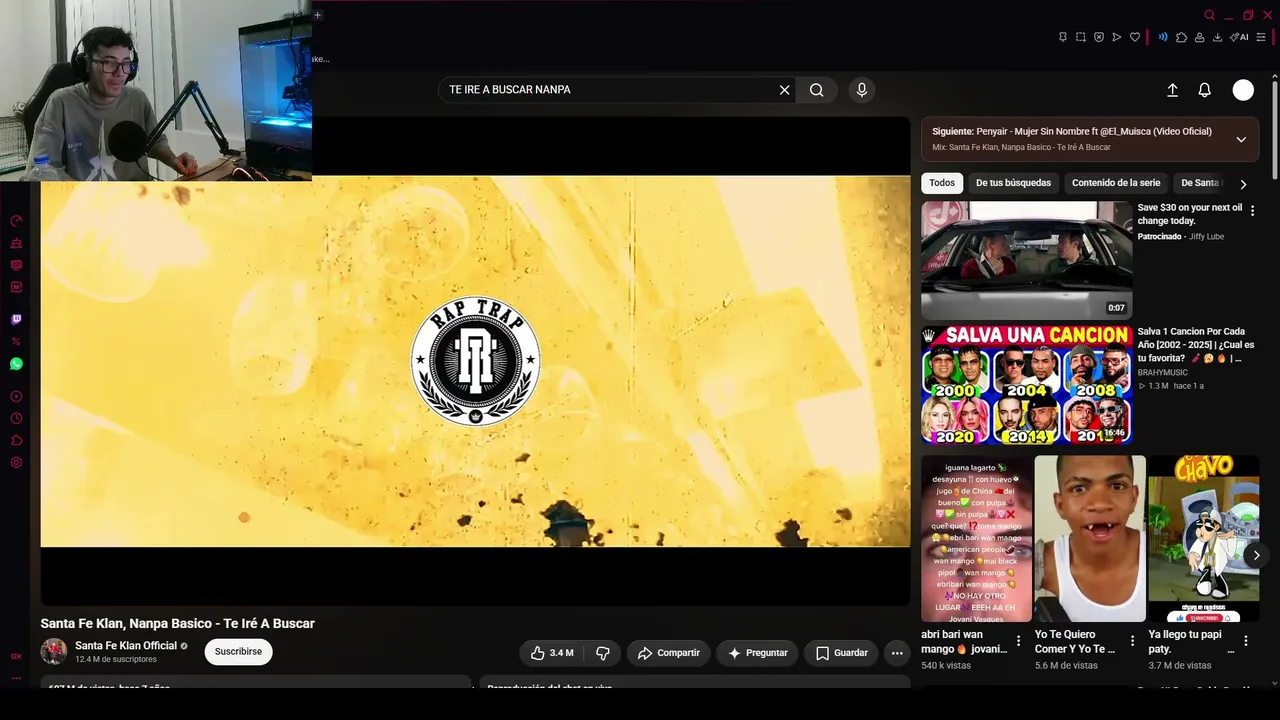Select the Todos filter chip
The width and height of the screenshot is (1280, 720).
coord(942,183)
